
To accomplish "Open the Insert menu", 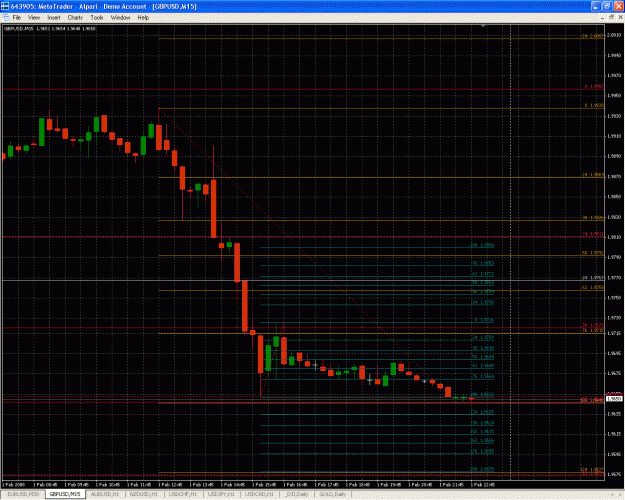I will (x=54, y=18).
